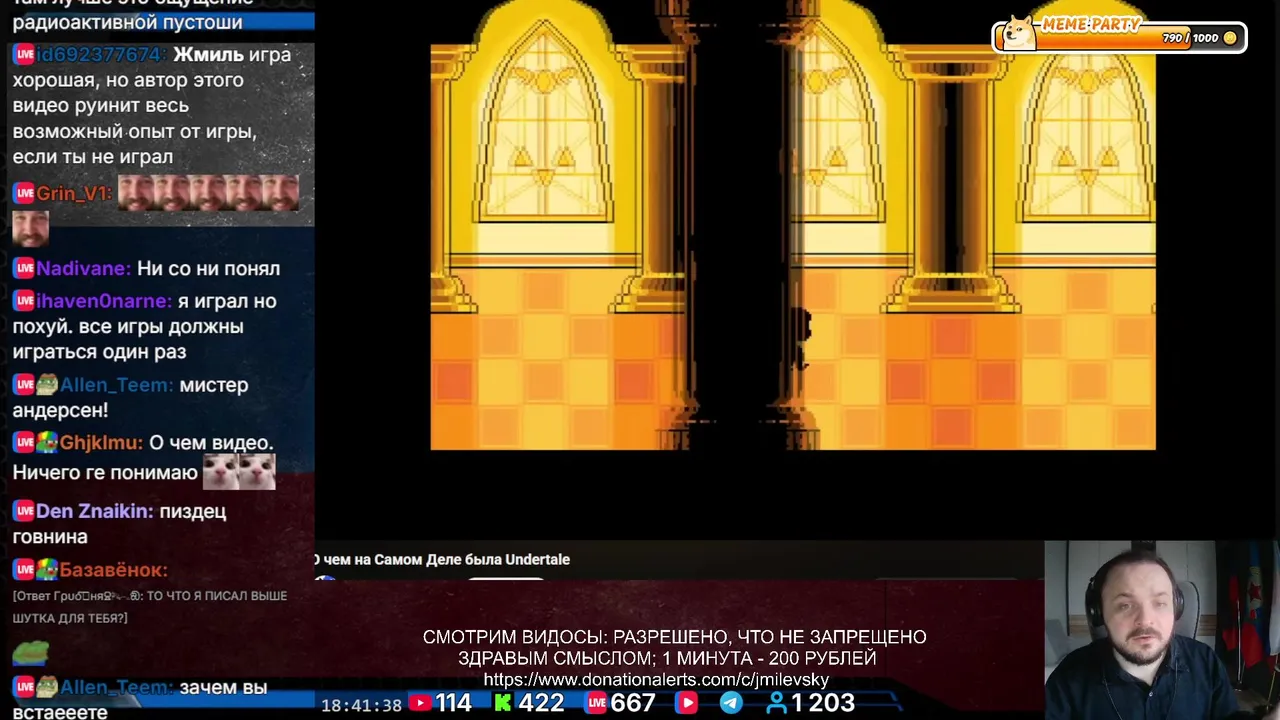The image size is (1280, 720).
Task: Click the dark silhouette character in the hall
Action: click(x=801, y=337)
